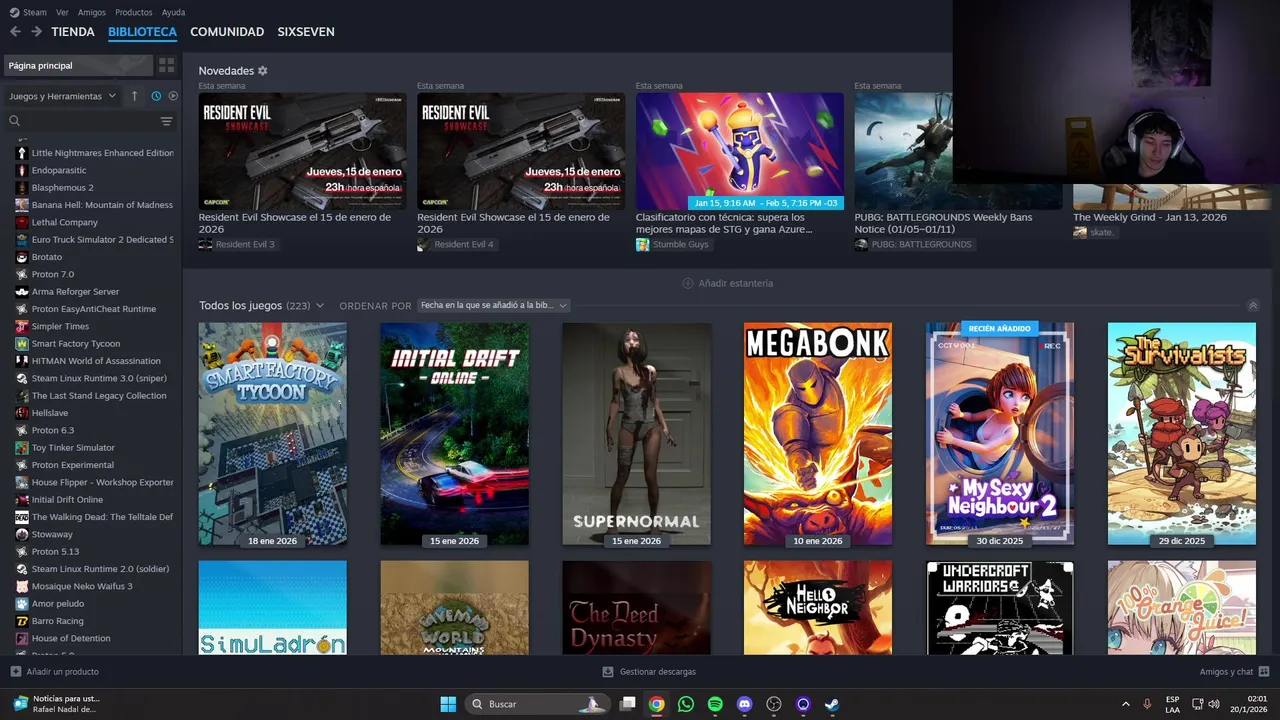Click microphone icon in system tray
Image resolution: width=1280 pixels, height=720 pixels.
click(x=1147, y=704)
